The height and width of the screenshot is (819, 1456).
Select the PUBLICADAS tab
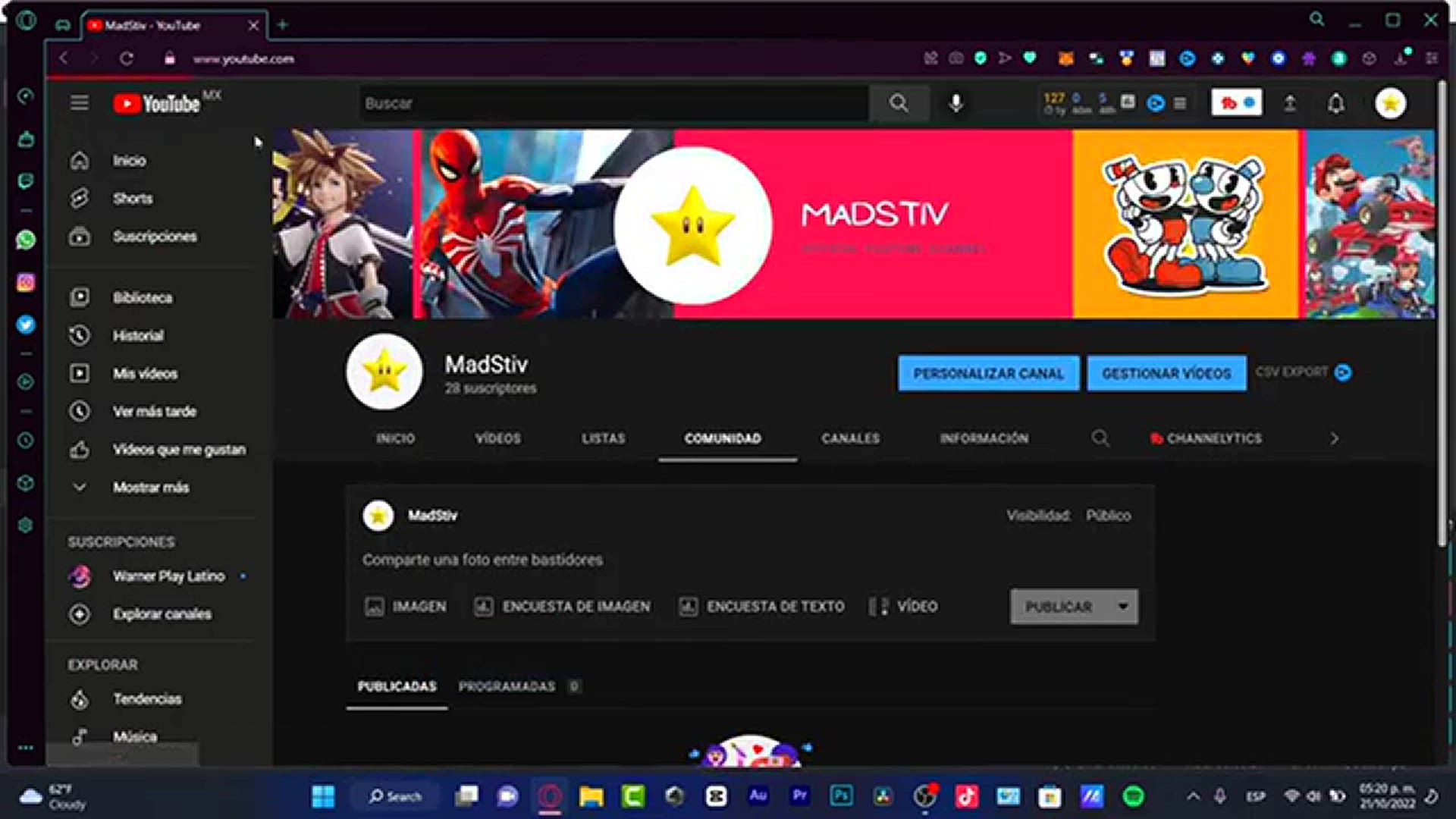tap(397, 686)
